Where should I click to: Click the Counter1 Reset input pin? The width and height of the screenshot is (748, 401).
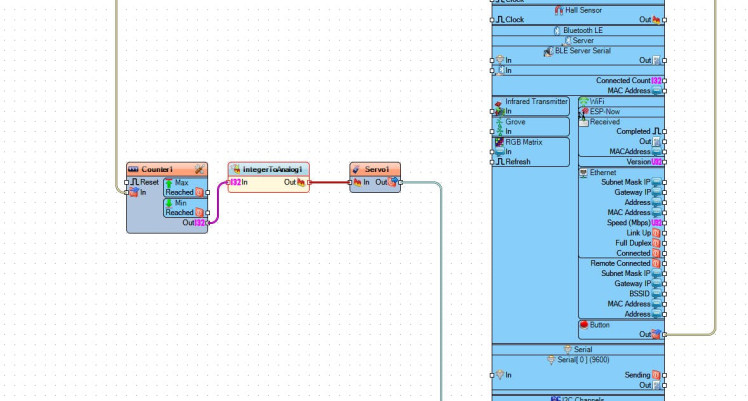click(x=131, y=182)
